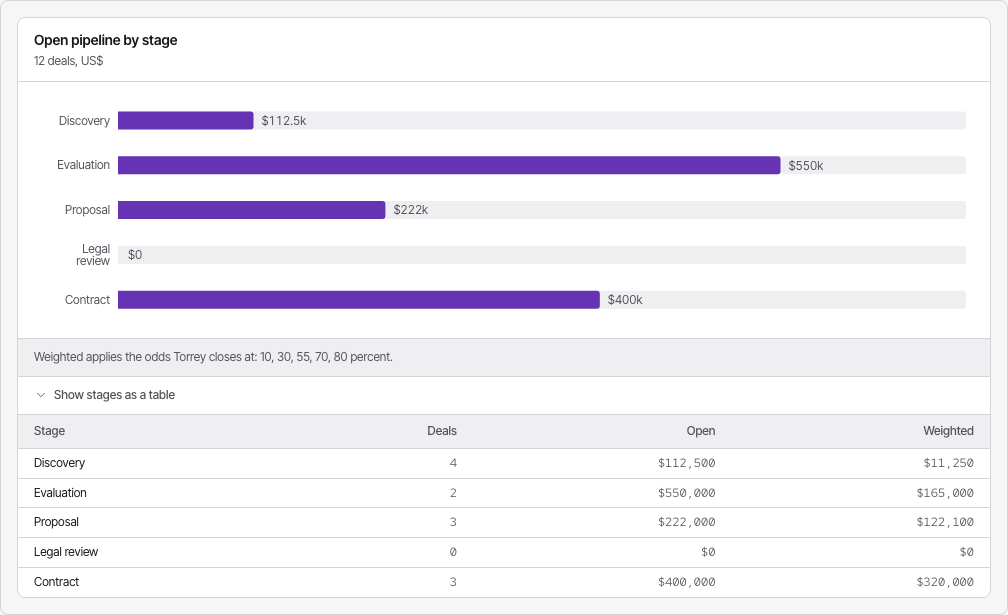Click the $165,000 weighted amount cell
Image resolution: width=1008 pixels, height=615 pixels.
tap(945, 493)
